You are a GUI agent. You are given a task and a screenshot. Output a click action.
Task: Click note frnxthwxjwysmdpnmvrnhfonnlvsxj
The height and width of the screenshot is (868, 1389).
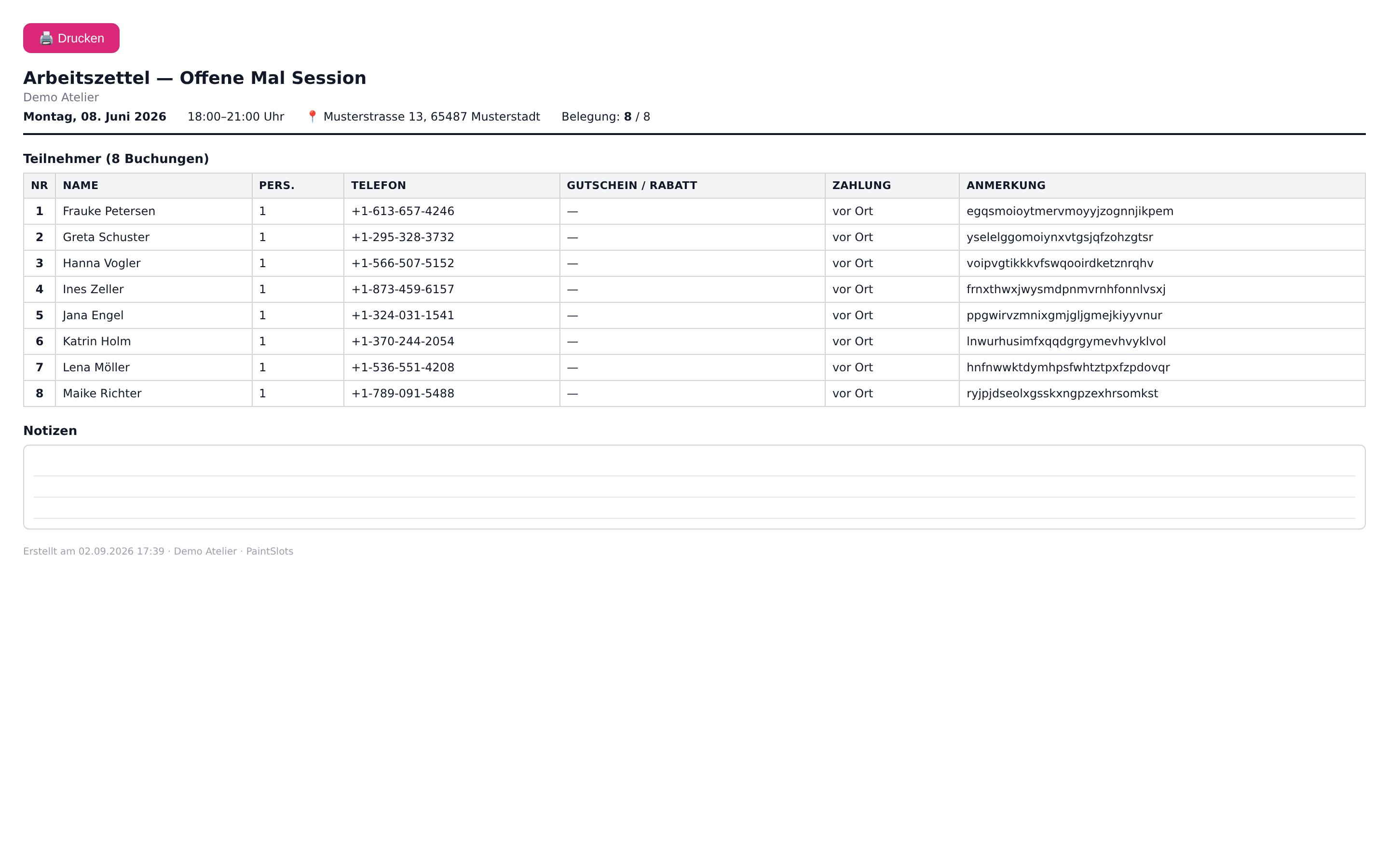click(x=1066, y=289)
